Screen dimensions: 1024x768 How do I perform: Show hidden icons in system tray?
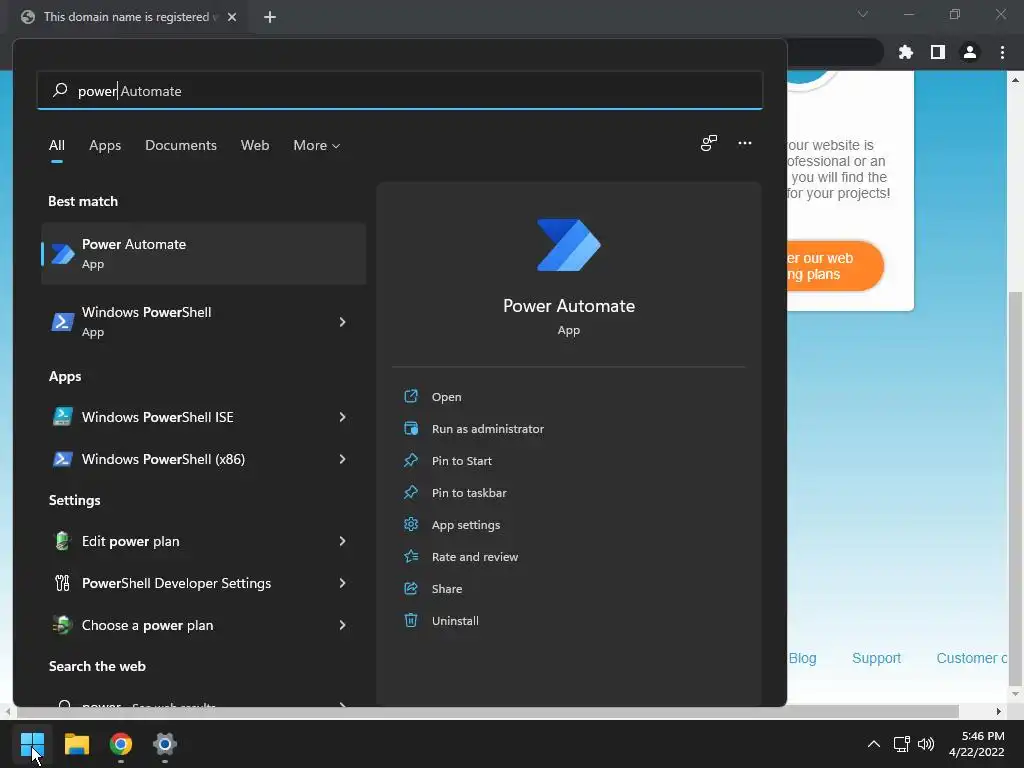[x=873, y=744]
